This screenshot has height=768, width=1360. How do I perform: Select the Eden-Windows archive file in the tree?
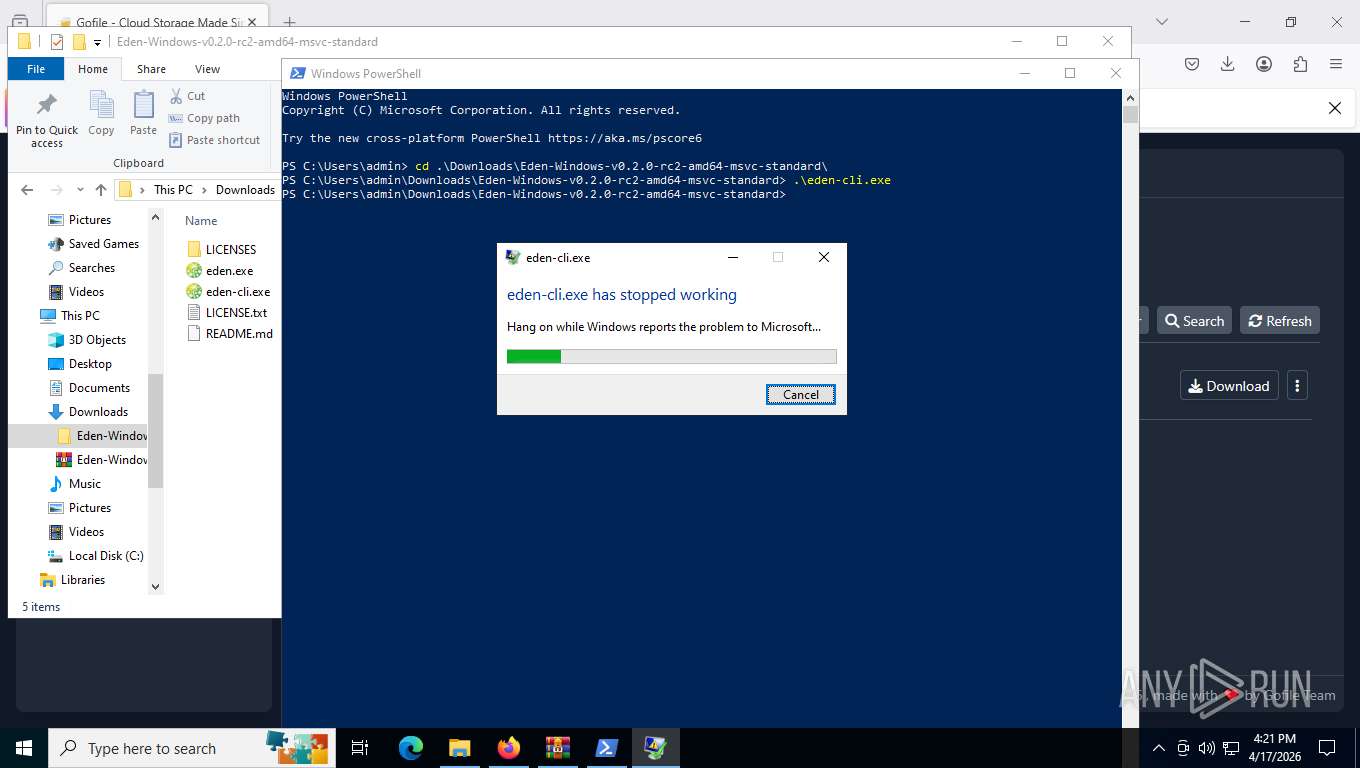pos(102,460)
